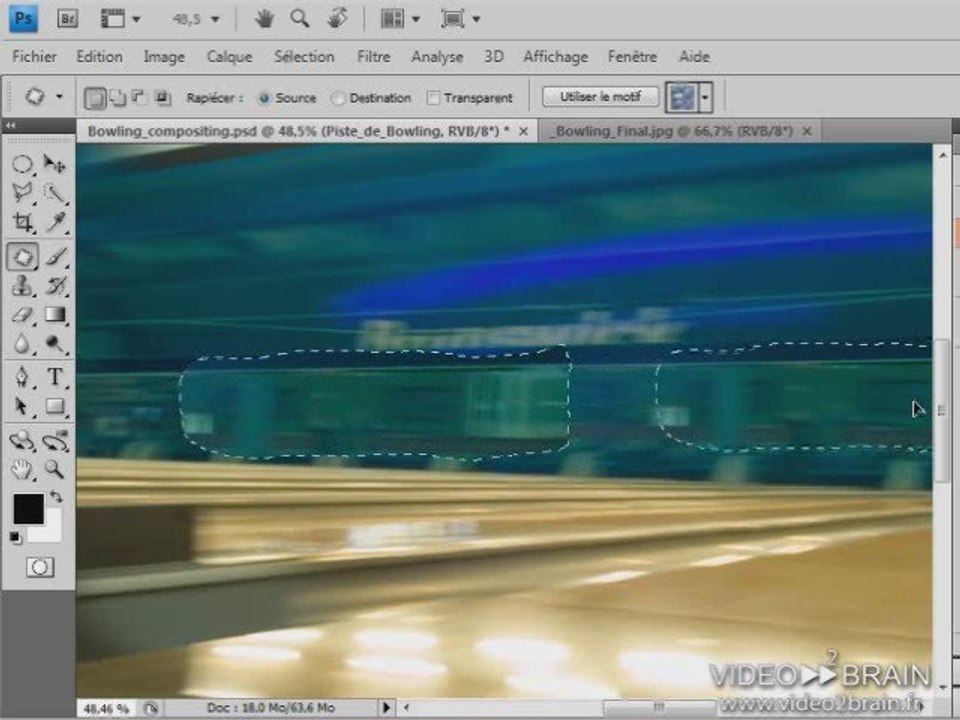Screen dimensions: 960x720
Task: Open the Calque menu
Action: point(230,57)
